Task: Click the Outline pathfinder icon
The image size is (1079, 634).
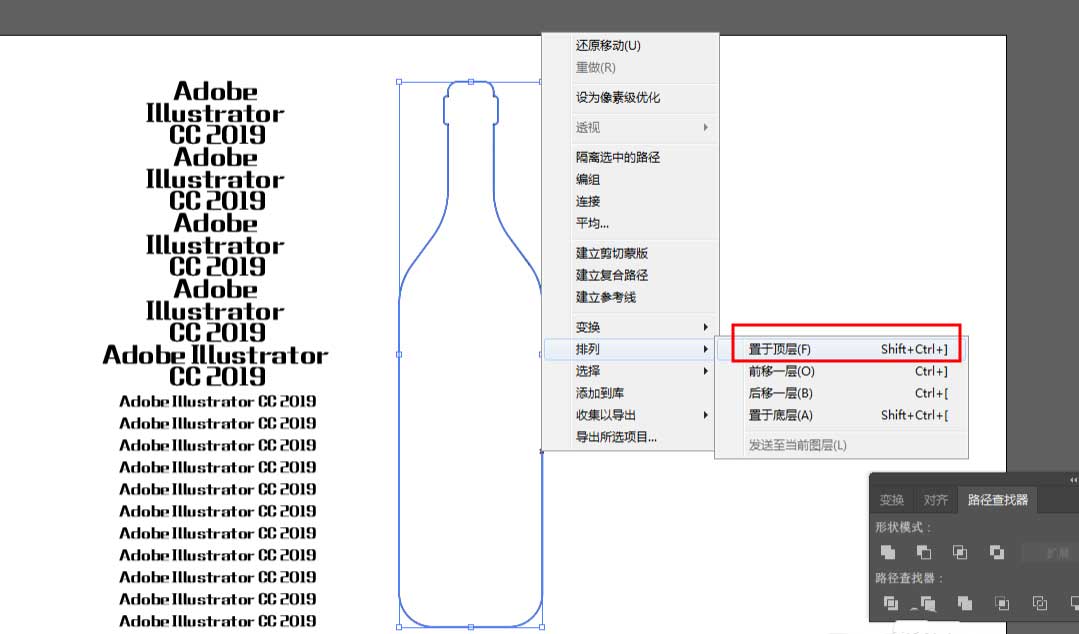Action: 1039,604
